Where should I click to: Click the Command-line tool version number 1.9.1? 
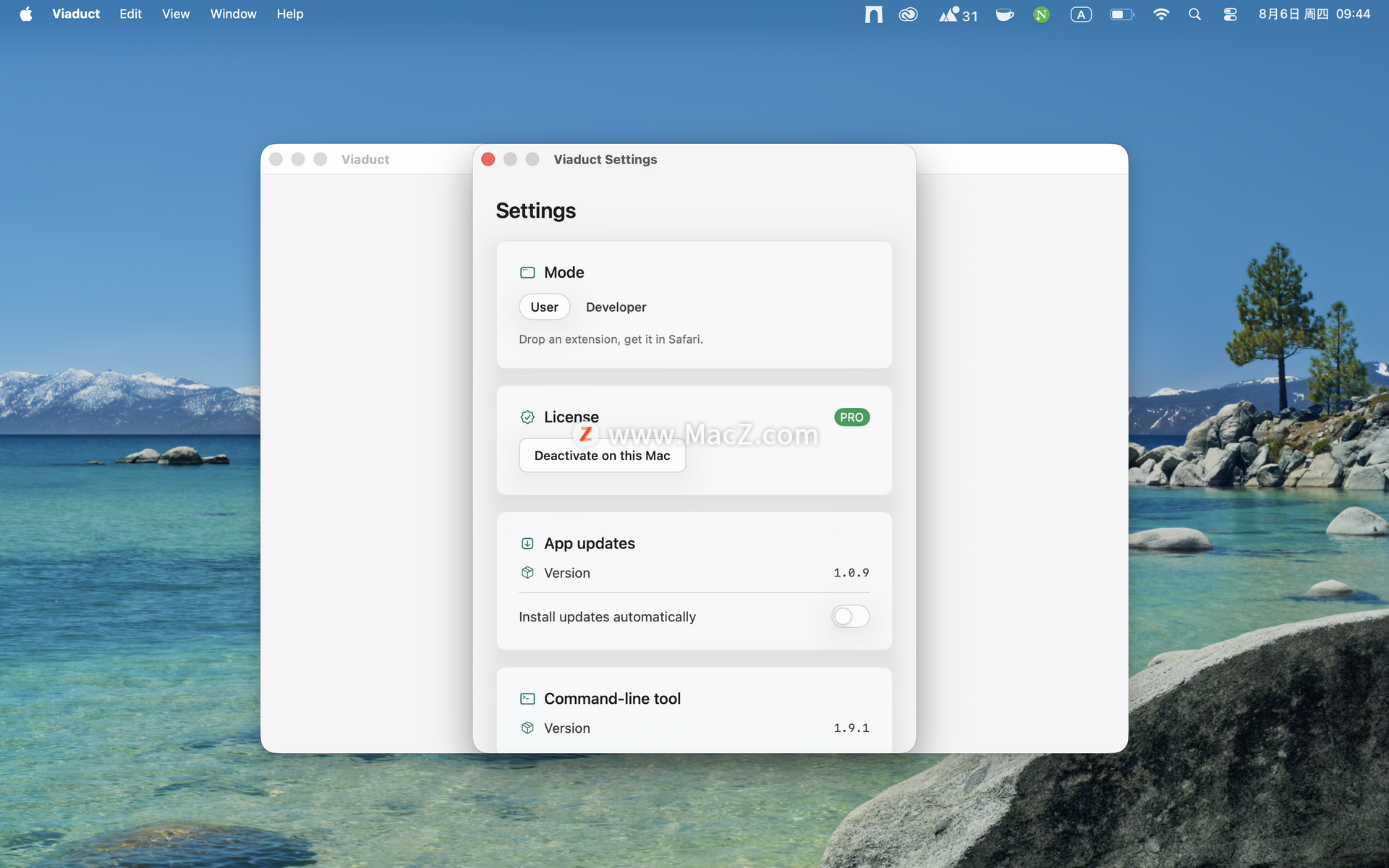851,728
